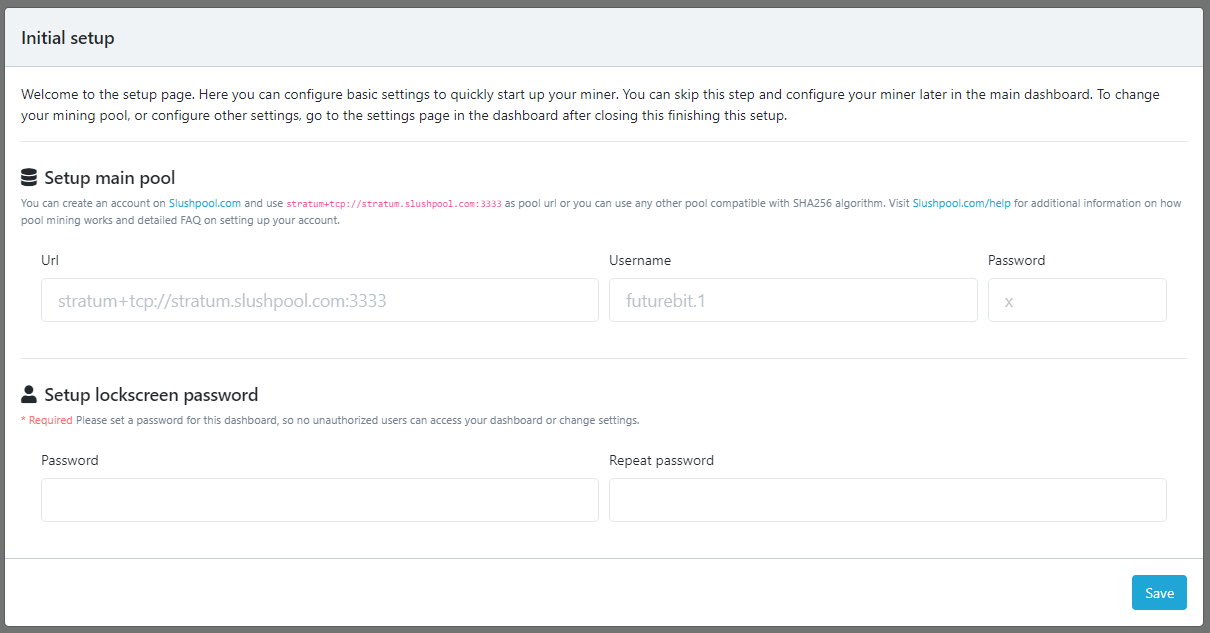Click the Repeat password label
1210x633 pixels.
[662, 461]
